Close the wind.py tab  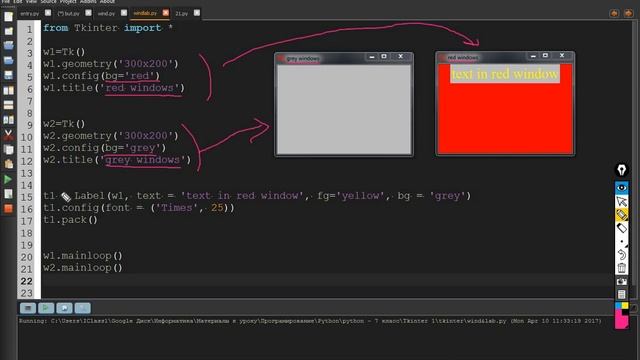click(124, 13)
